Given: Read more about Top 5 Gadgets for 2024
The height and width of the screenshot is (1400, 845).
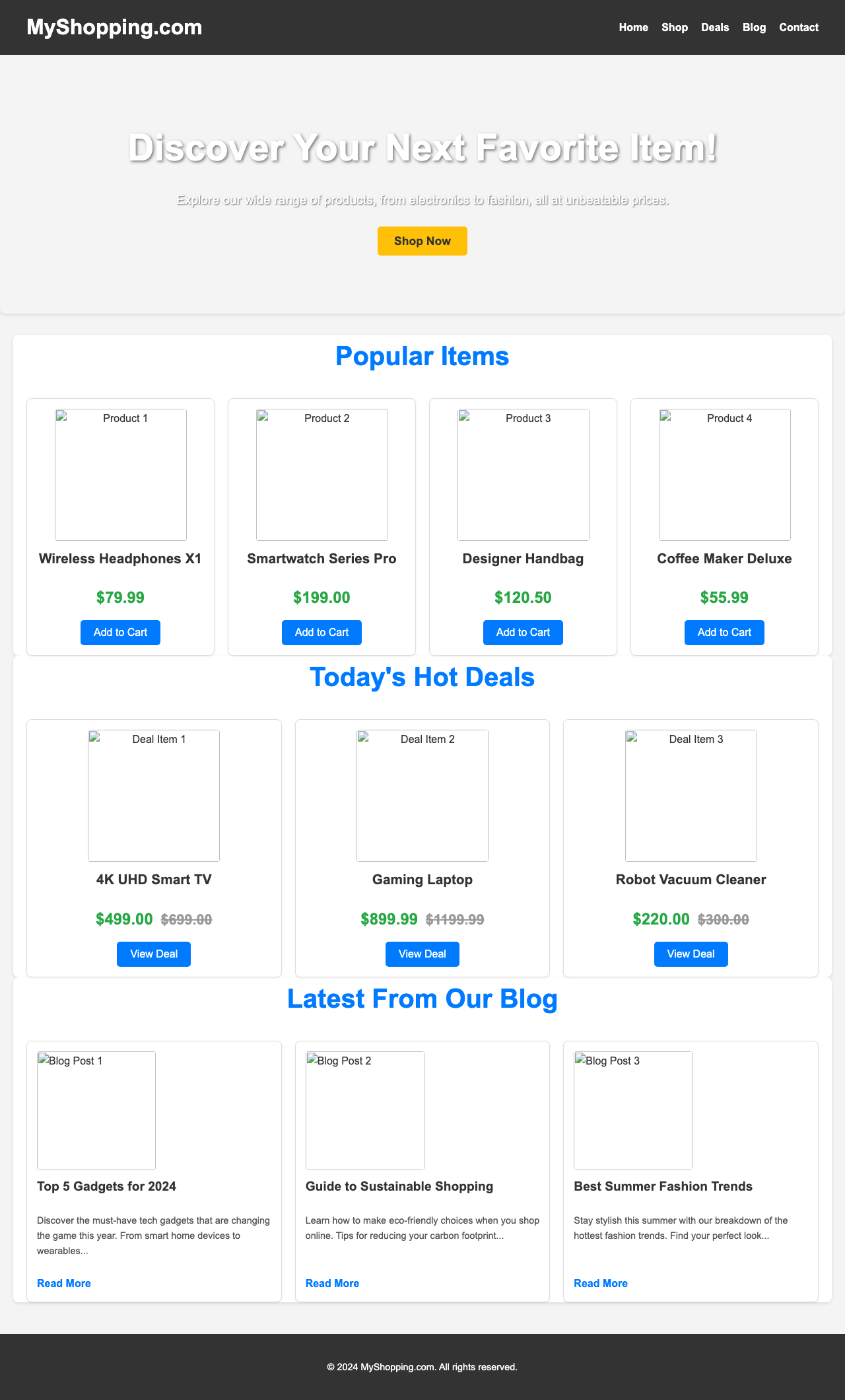Looking at the screenshot, I should (x=63, y=1283).
